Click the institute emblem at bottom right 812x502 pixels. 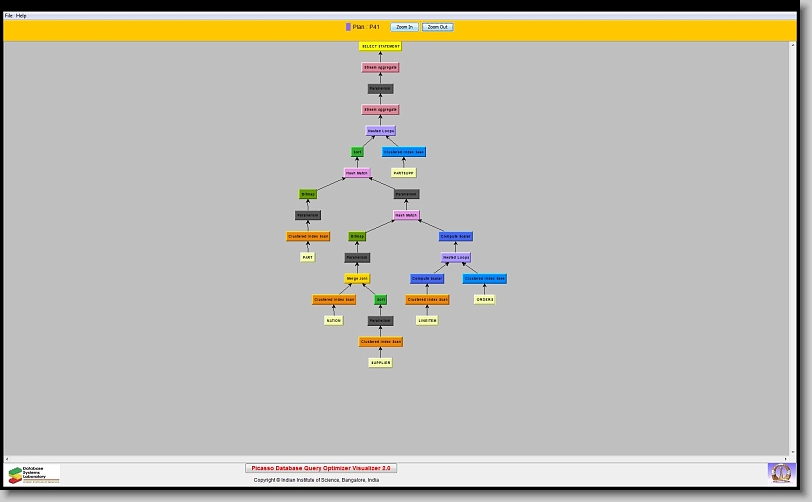tap(779, 472)
